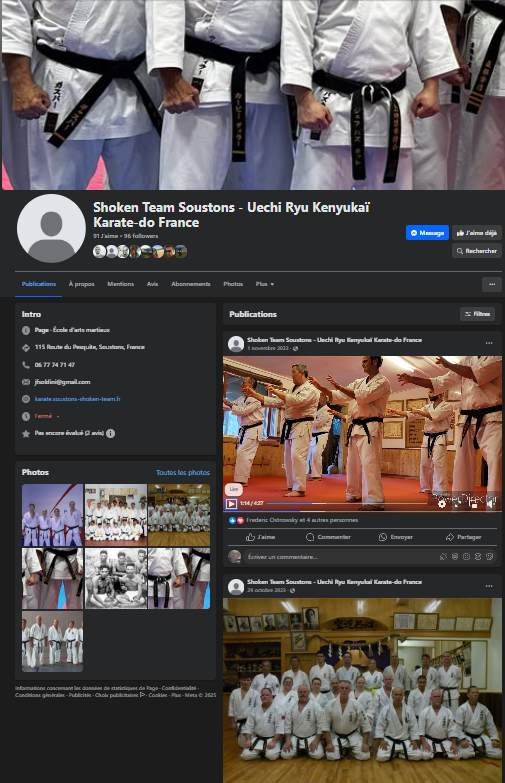Switch to the À propos tab
Image resolution: width=505 pixels, height=783 pixels.
click(81, 284)
